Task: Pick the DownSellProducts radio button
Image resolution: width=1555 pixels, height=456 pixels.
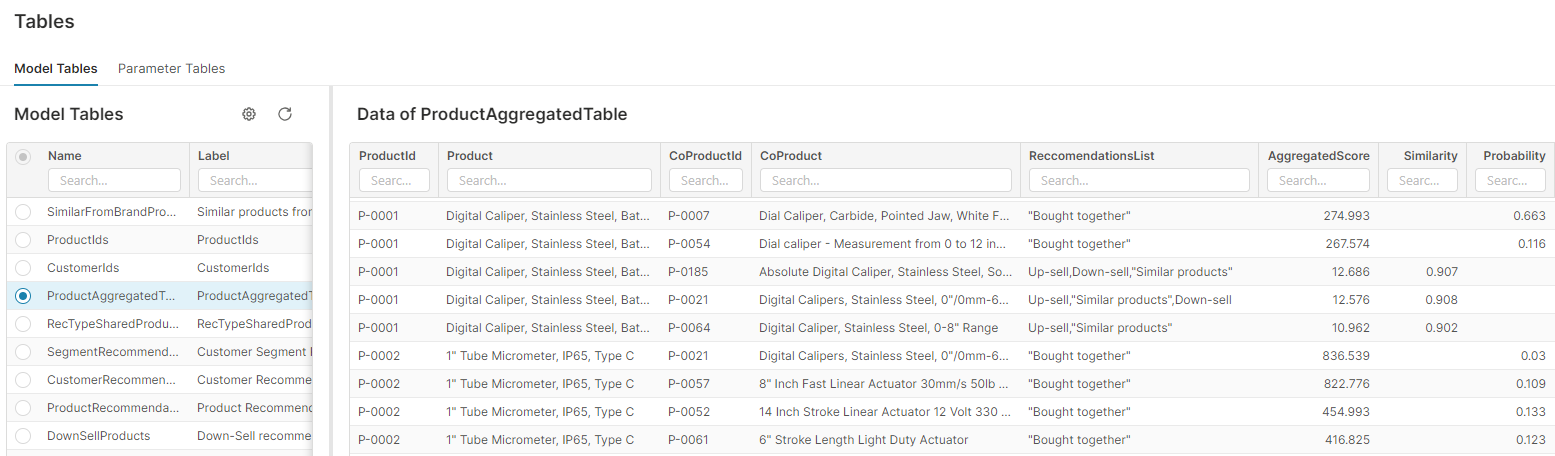Action: click(24, 436)
